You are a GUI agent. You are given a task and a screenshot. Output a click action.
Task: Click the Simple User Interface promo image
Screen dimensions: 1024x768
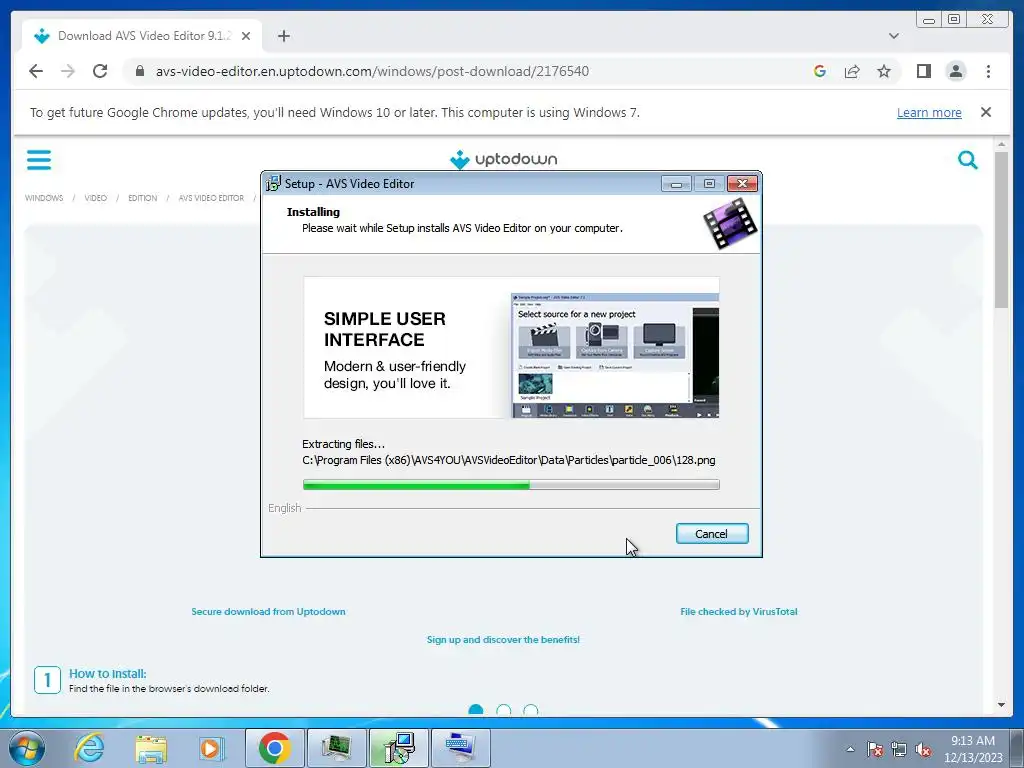point(511,347)
